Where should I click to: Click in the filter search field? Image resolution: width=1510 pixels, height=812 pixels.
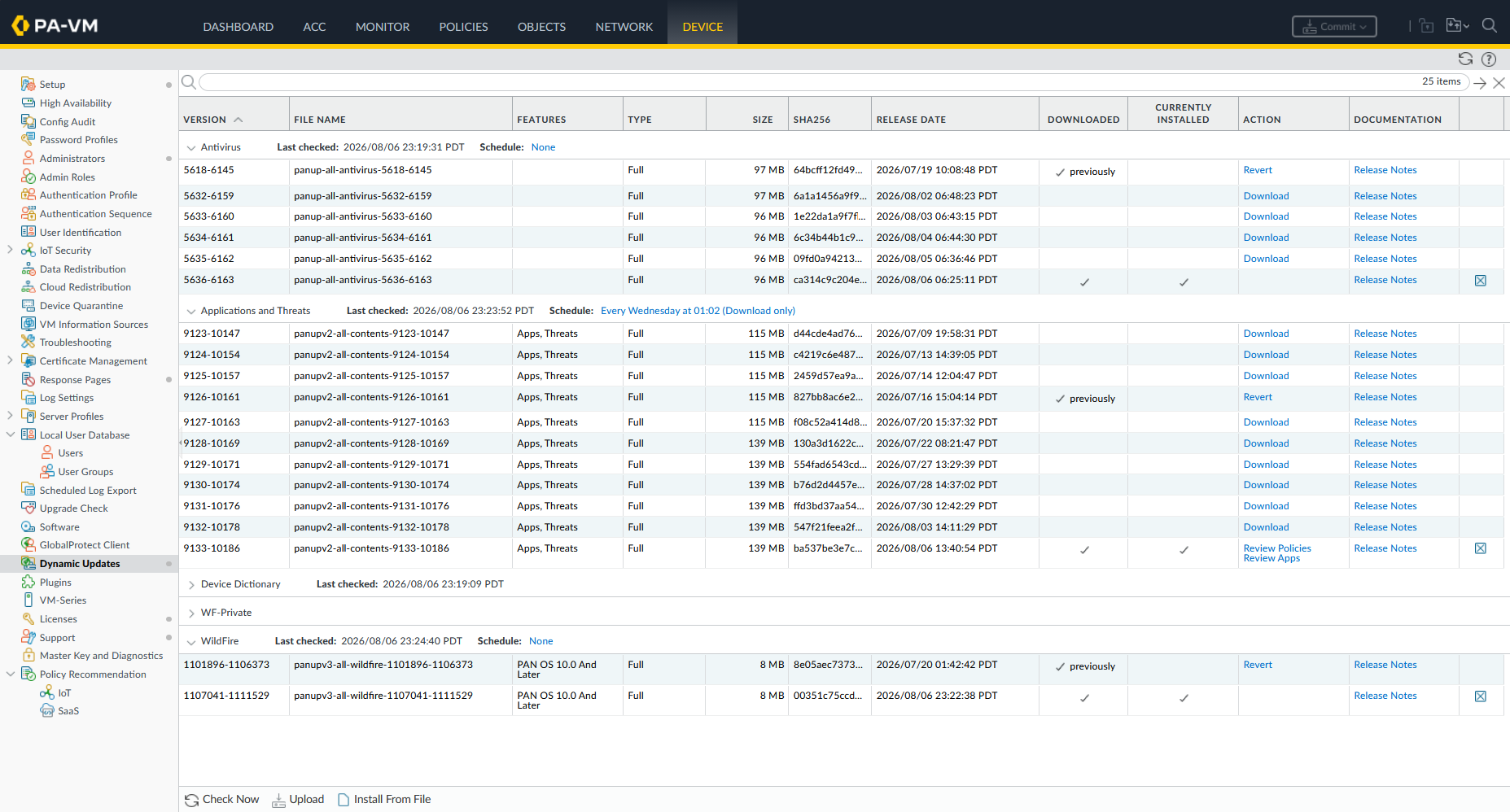pos(834,82)
